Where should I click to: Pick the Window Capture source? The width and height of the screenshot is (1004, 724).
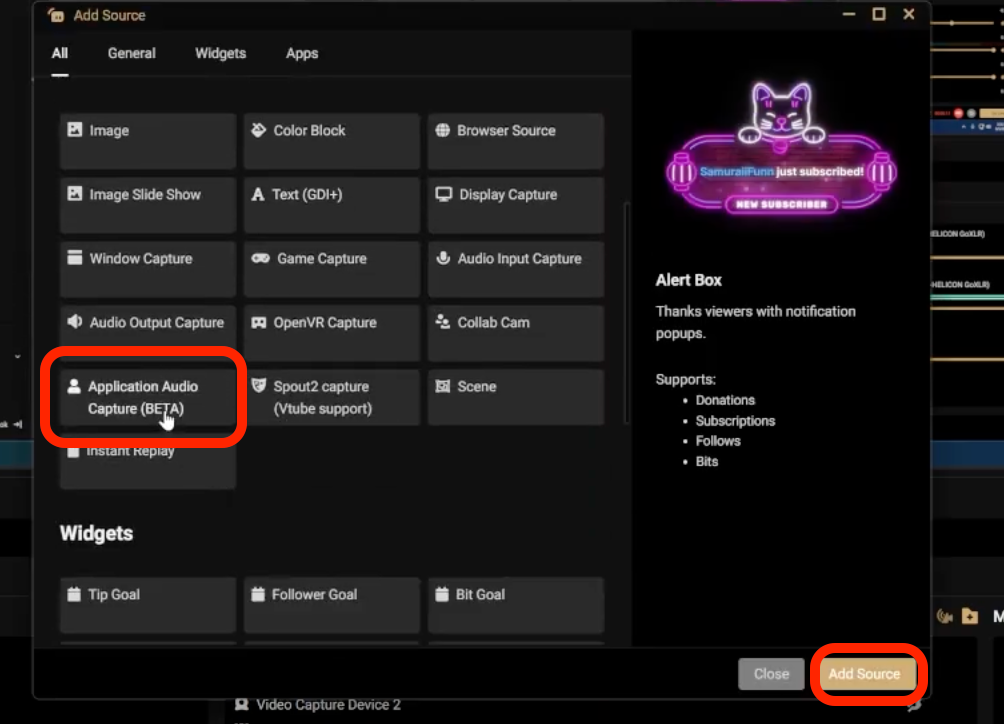point(147,259)
